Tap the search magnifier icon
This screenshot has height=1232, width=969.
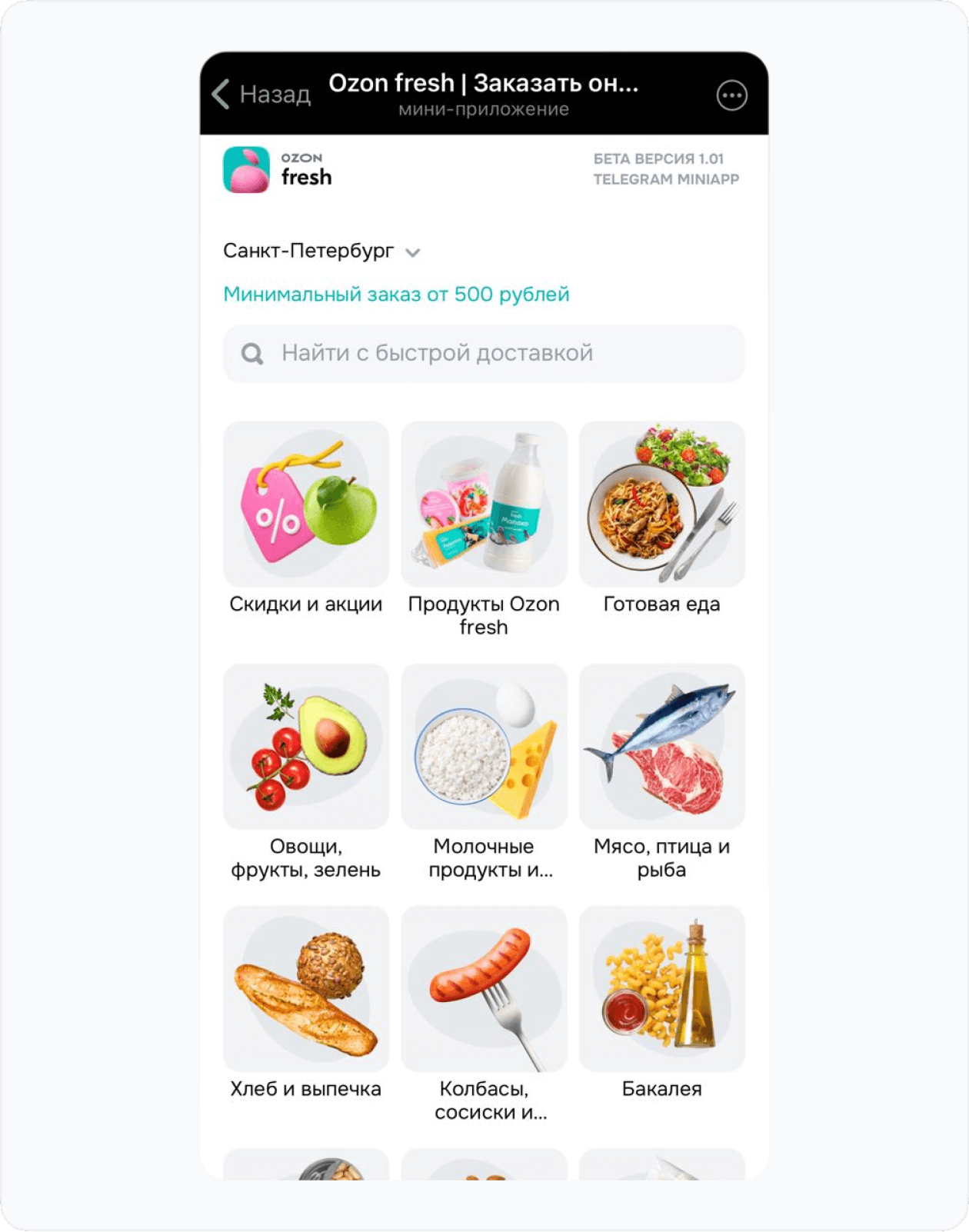[x=252, y=354]
